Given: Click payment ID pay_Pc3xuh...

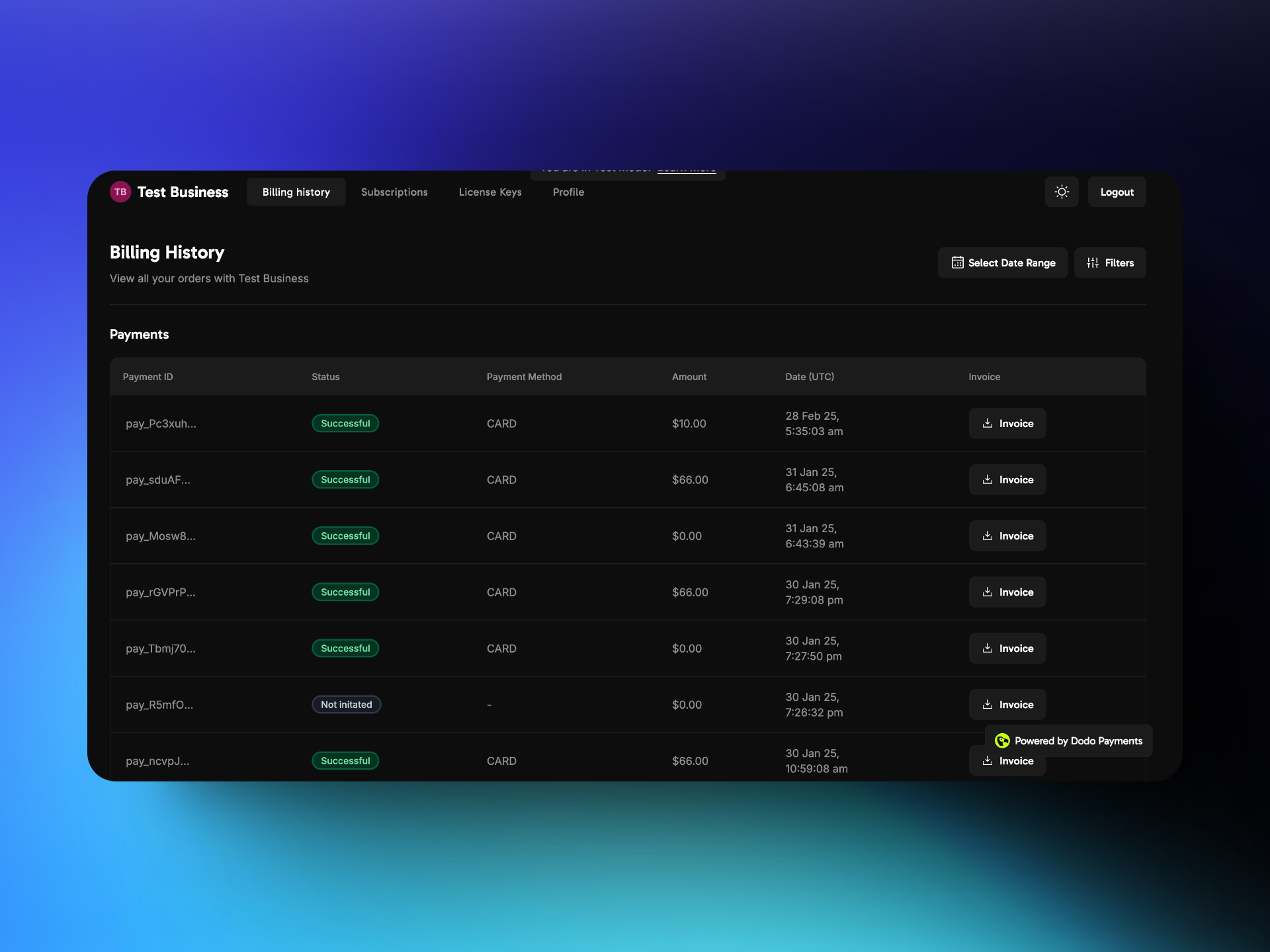Looking at the screenshot, I should (161, 424).
